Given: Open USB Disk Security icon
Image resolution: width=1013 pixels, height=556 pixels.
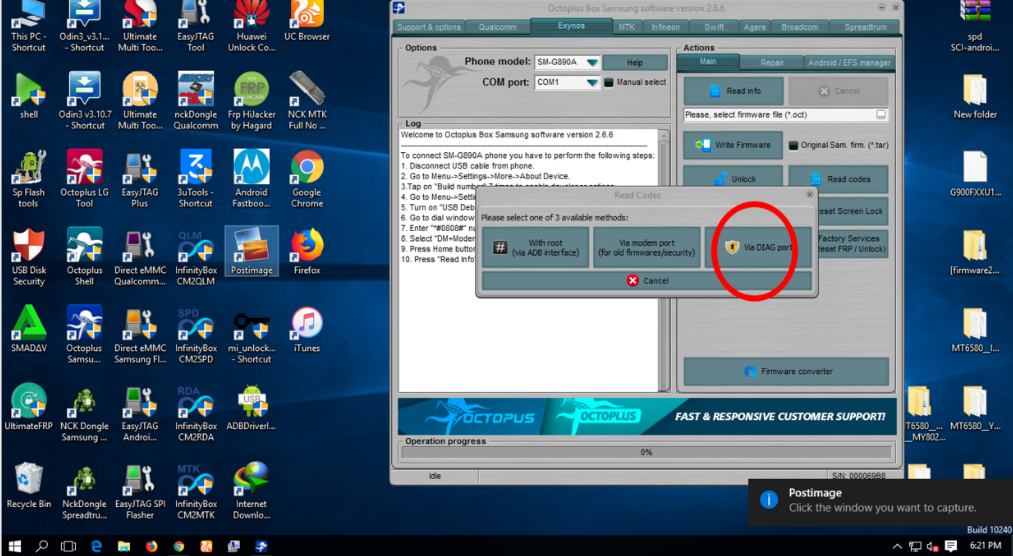Looking at the screenshot, I should point(29,257).
